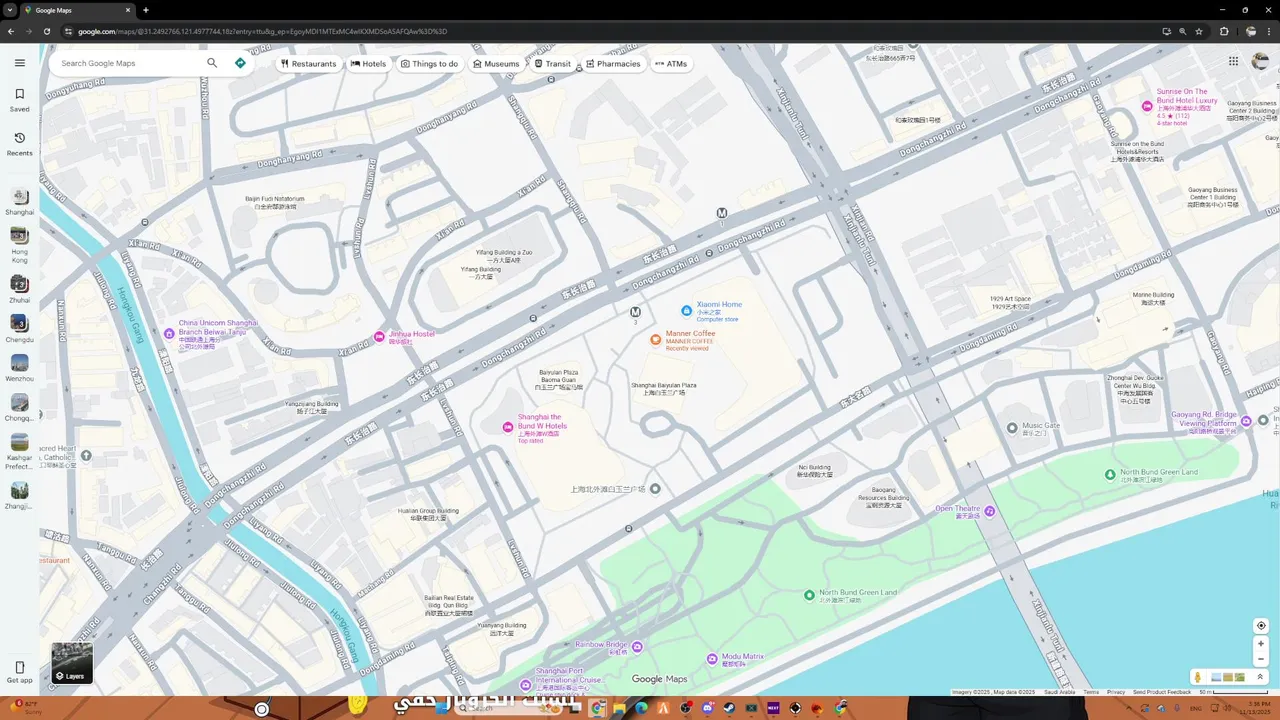Click the Chrome address bar URL
The height and width of the screenshot is (720, 1280).
coord(262,31)
